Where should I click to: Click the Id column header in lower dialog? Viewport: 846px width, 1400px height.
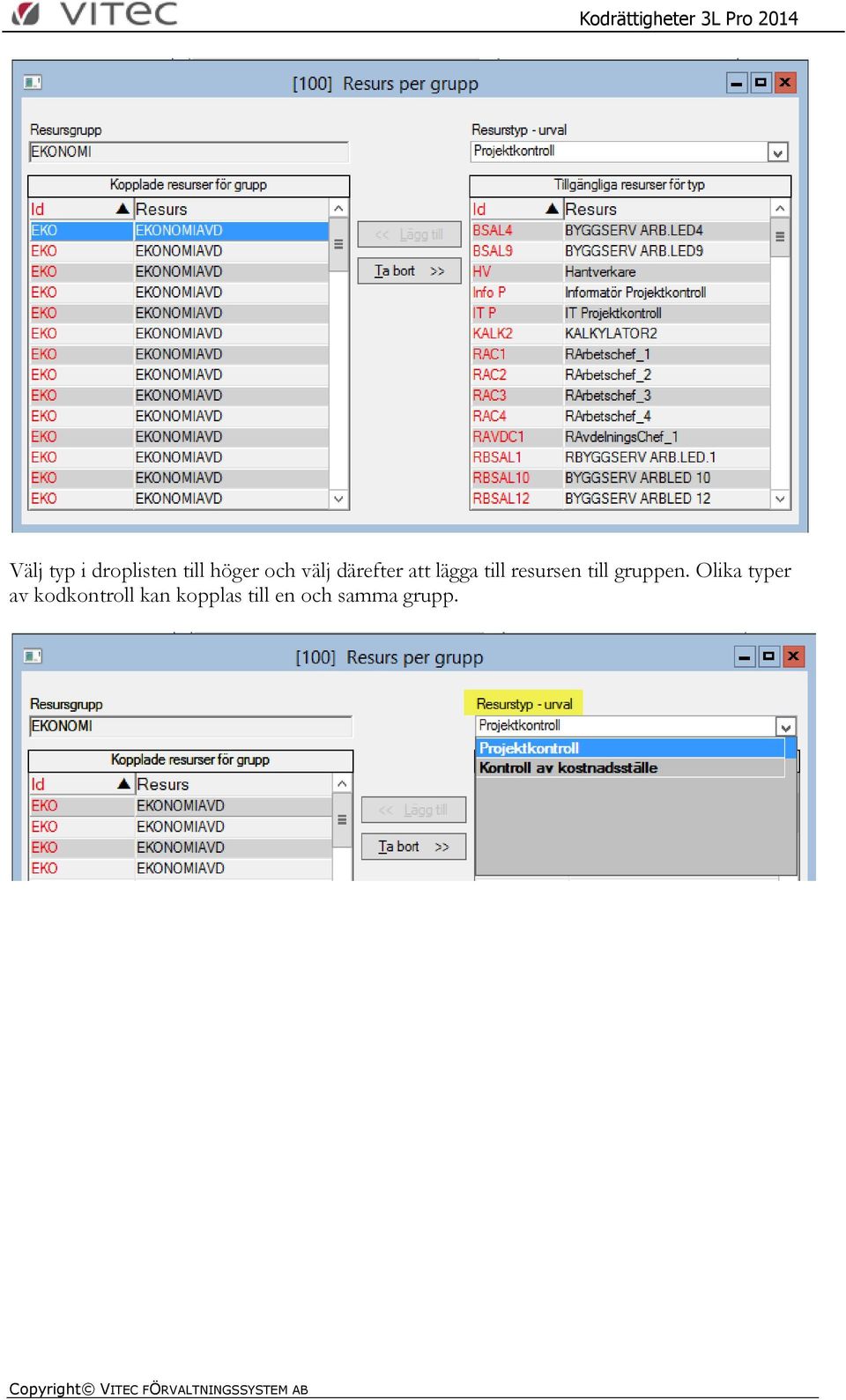(82, 784)
